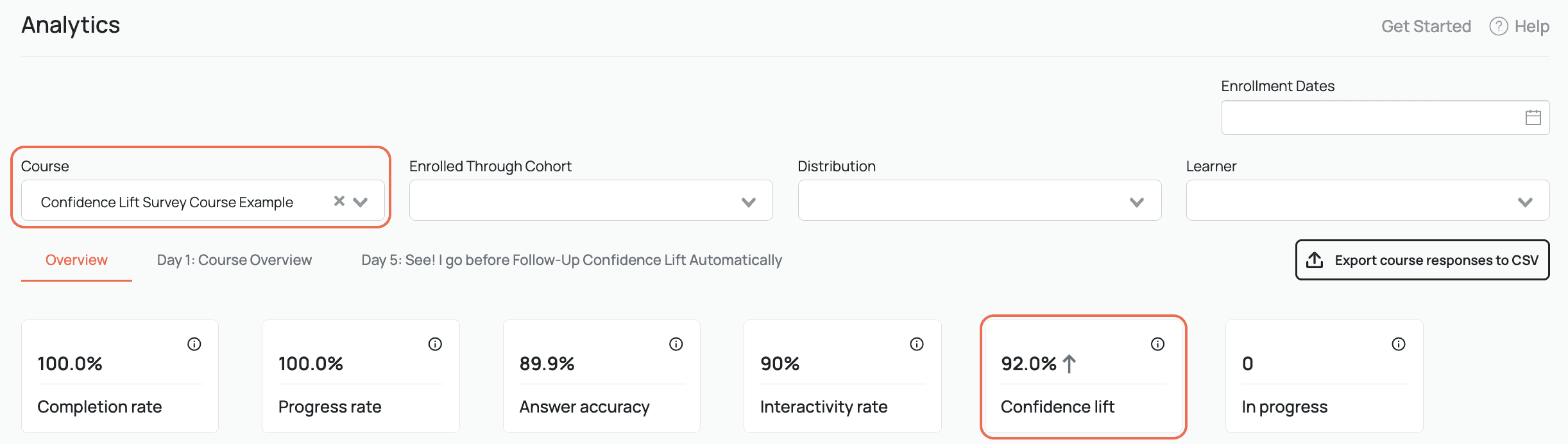1568x444 pixels.
Task: Show info for Interactivity rate card
Action: point(917,345)
